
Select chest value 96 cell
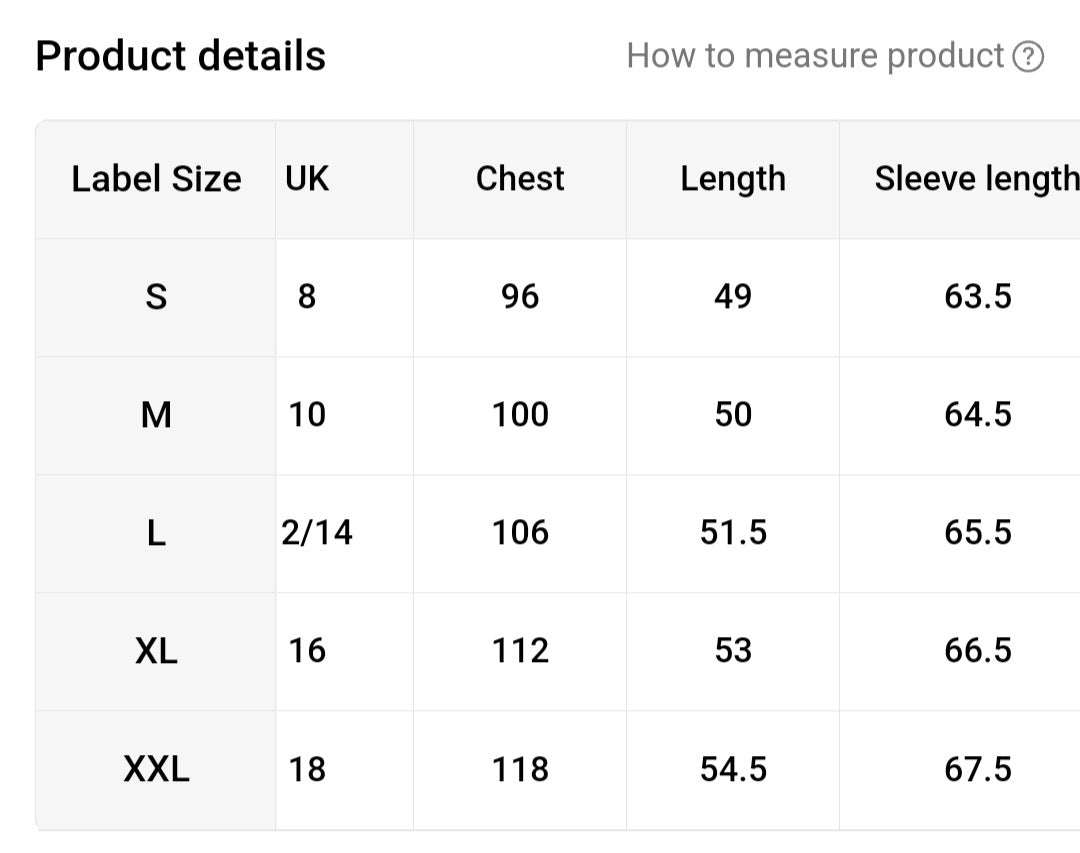pyautogui.click(x=520, y=297)
